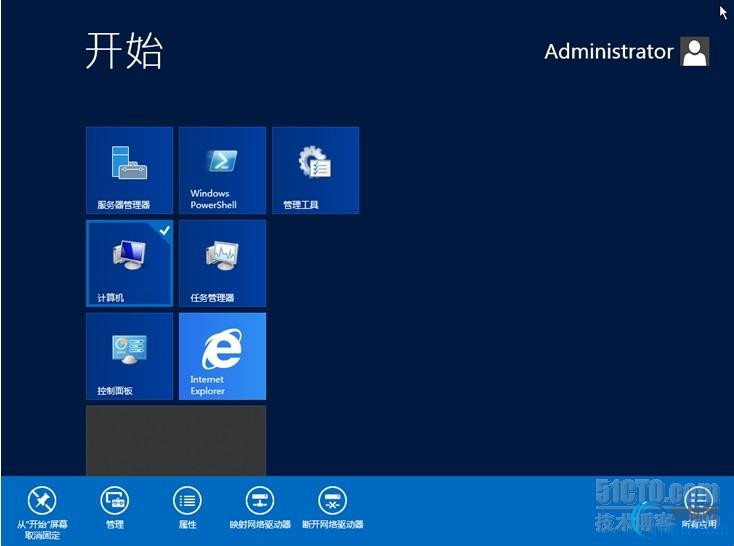
Task: Launch the Windows PowerShell tile
Action: point(222,170)
